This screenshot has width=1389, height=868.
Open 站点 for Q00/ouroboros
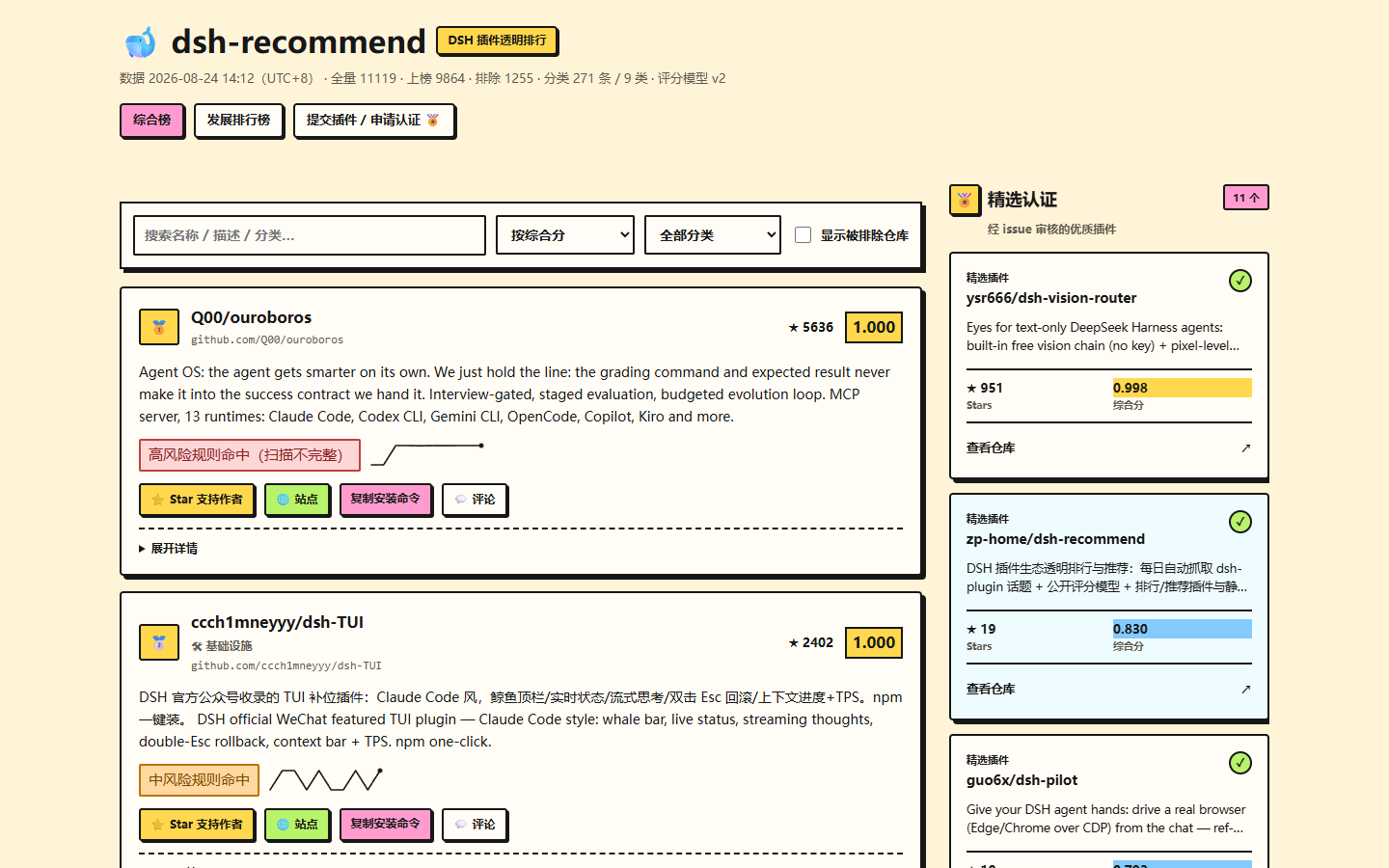pos(298,500)
